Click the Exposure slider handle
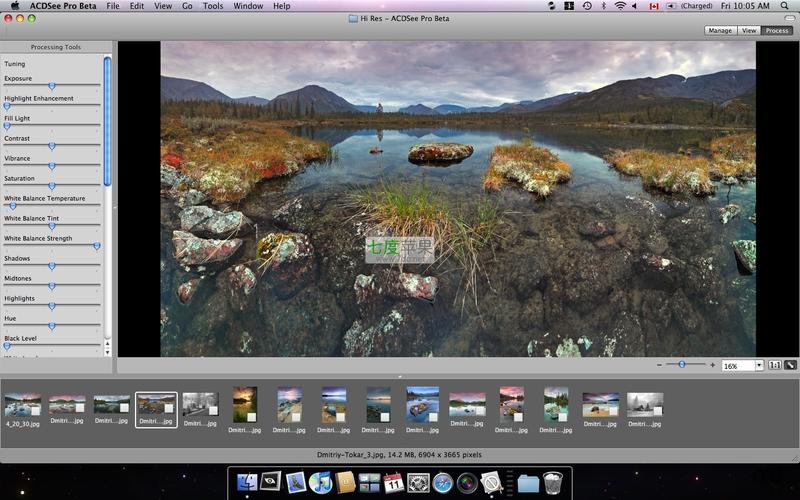 (52, 86)
